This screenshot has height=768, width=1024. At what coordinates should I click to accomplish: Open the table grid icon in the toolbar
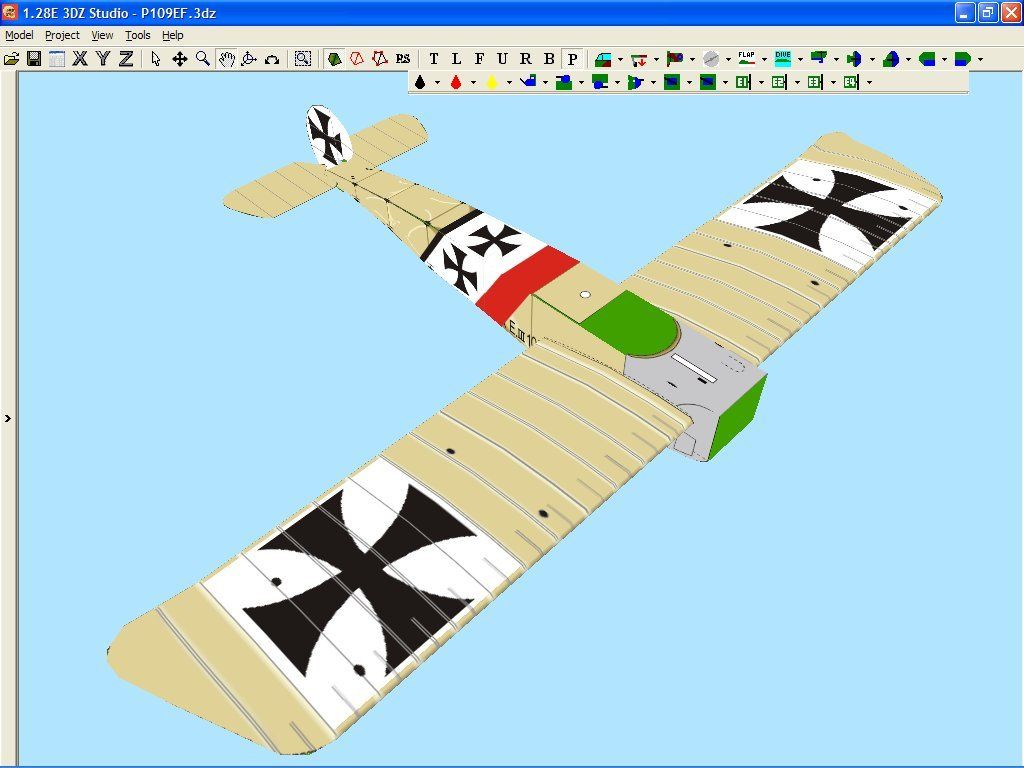pyautogui.click(x=57, y=59)
